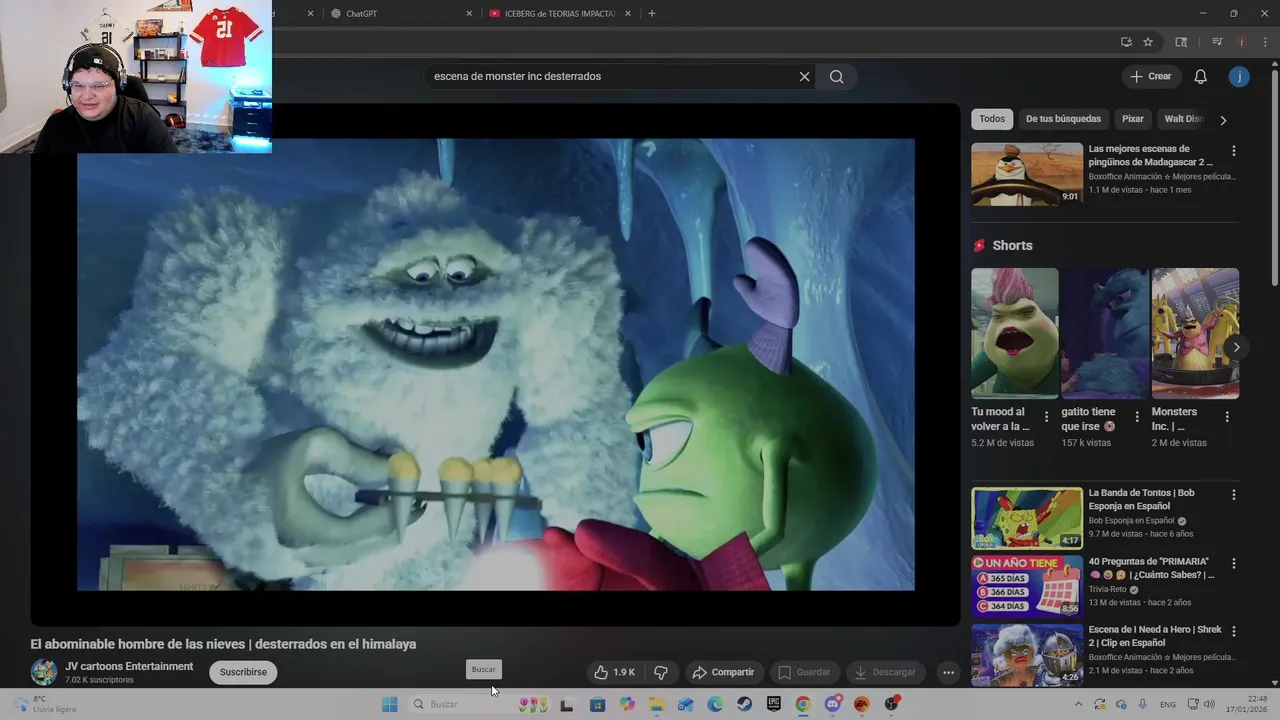Image resolution: width=1280 pixels, height=720 pixels.
Task: Open the YouTube account avatar menu
Action: point(1239,76)
